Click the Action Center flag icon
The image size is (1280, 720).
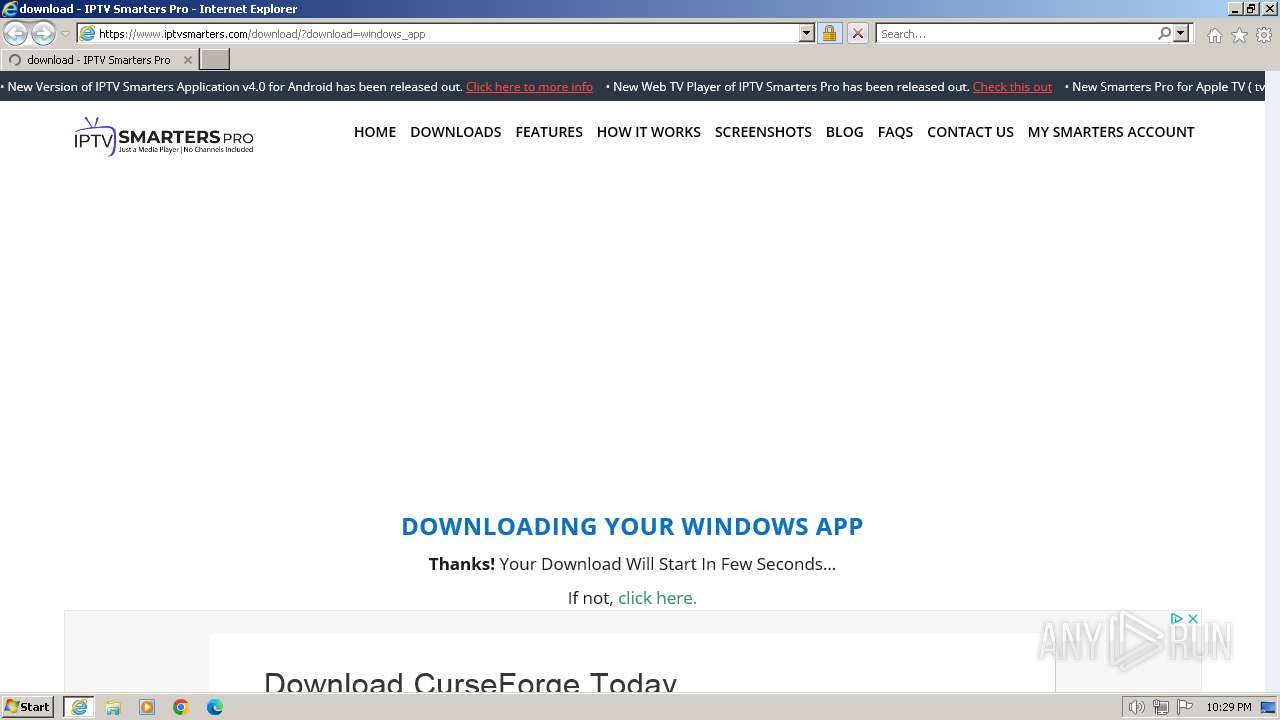click(x=1185, y=707)
